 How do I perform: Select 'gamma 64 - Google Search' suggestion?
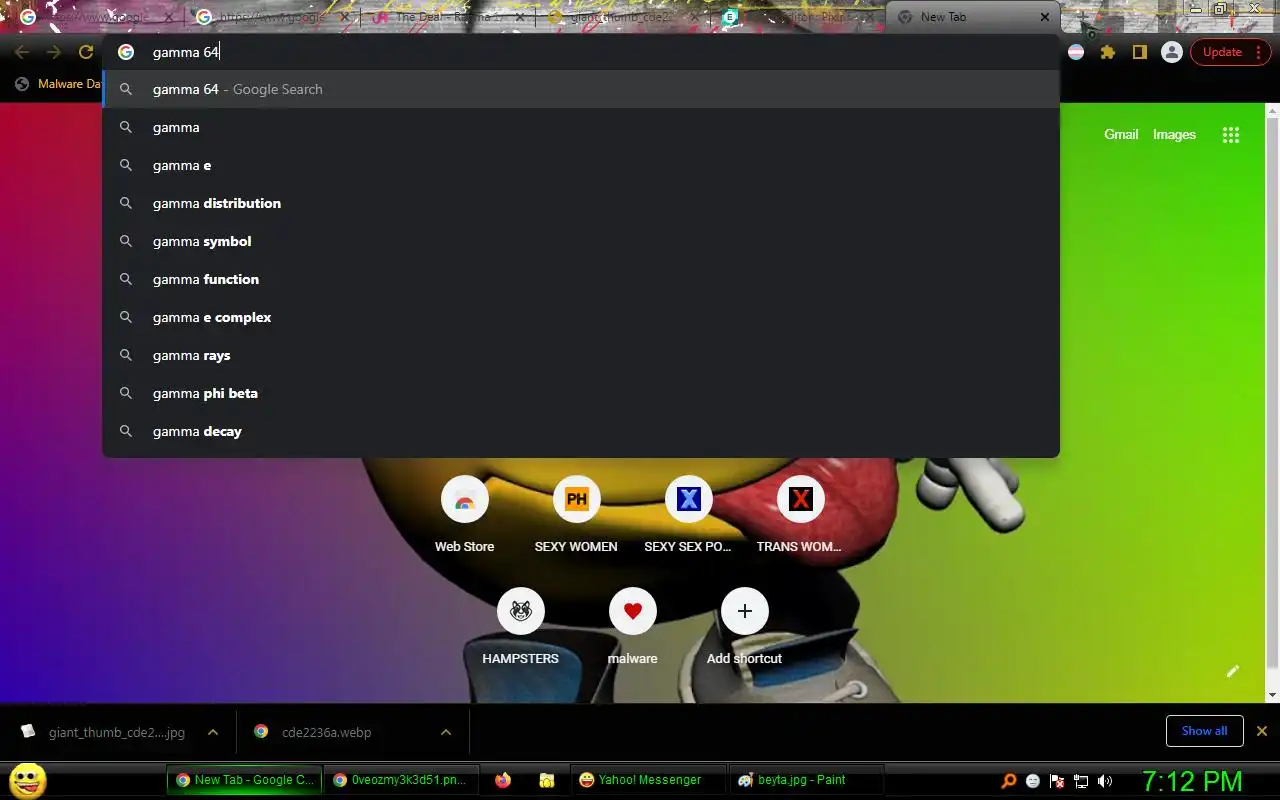click(x=581, y=89)
